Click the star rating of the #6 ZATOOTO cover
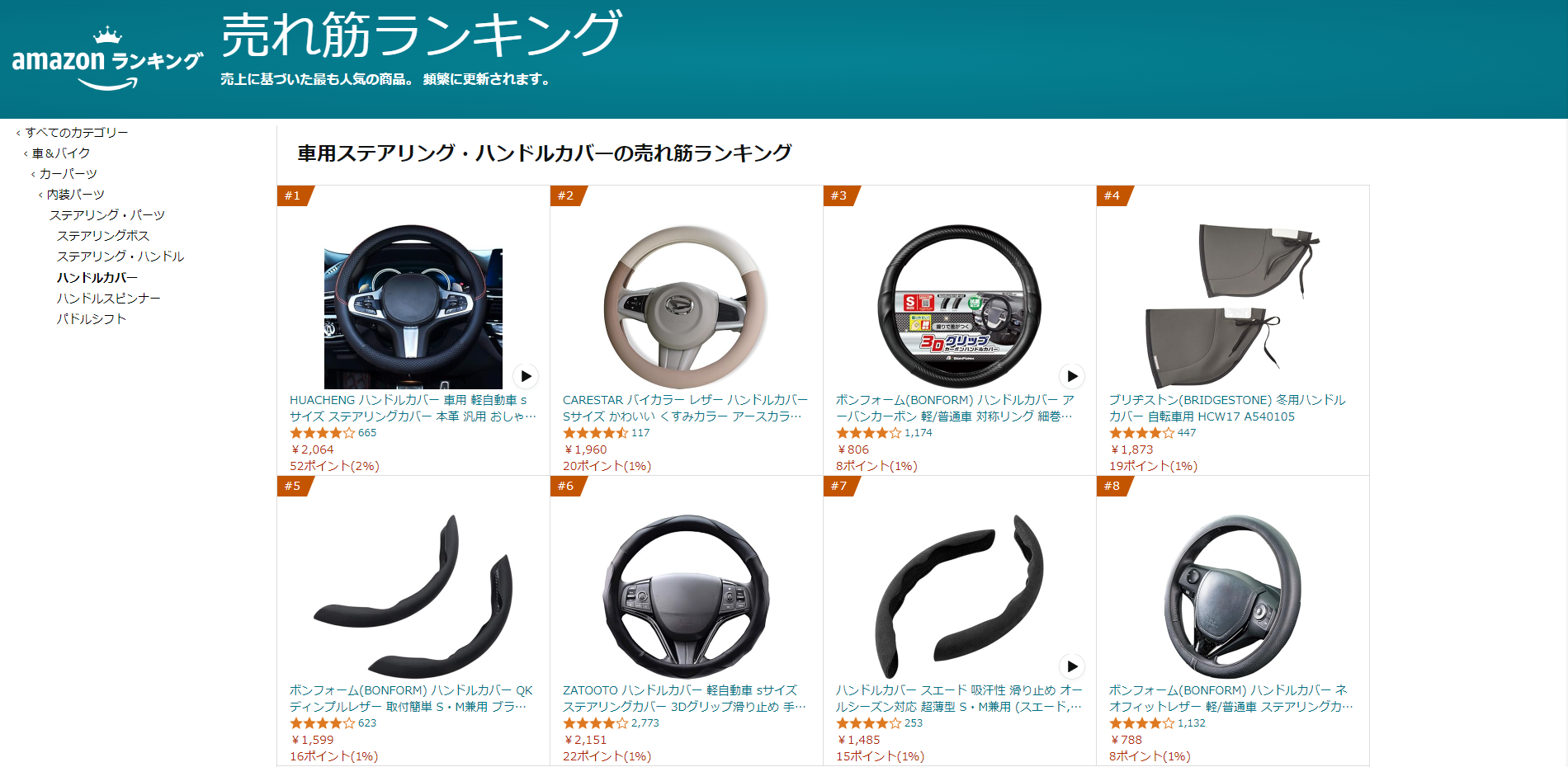The width and height of the screenshot is (1568, 767). coord(595,723)
